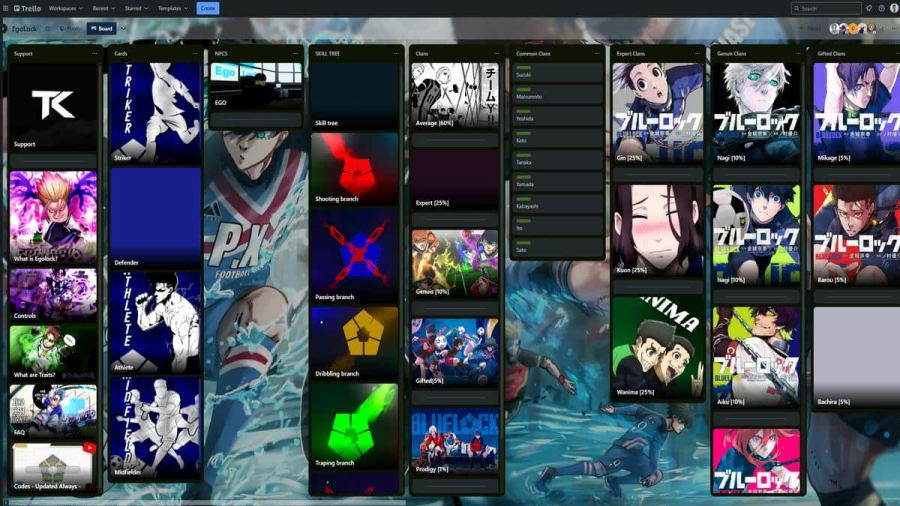Open the Templates dropdown
Viewport: 900px width, 506px height.
pos(173,9)
